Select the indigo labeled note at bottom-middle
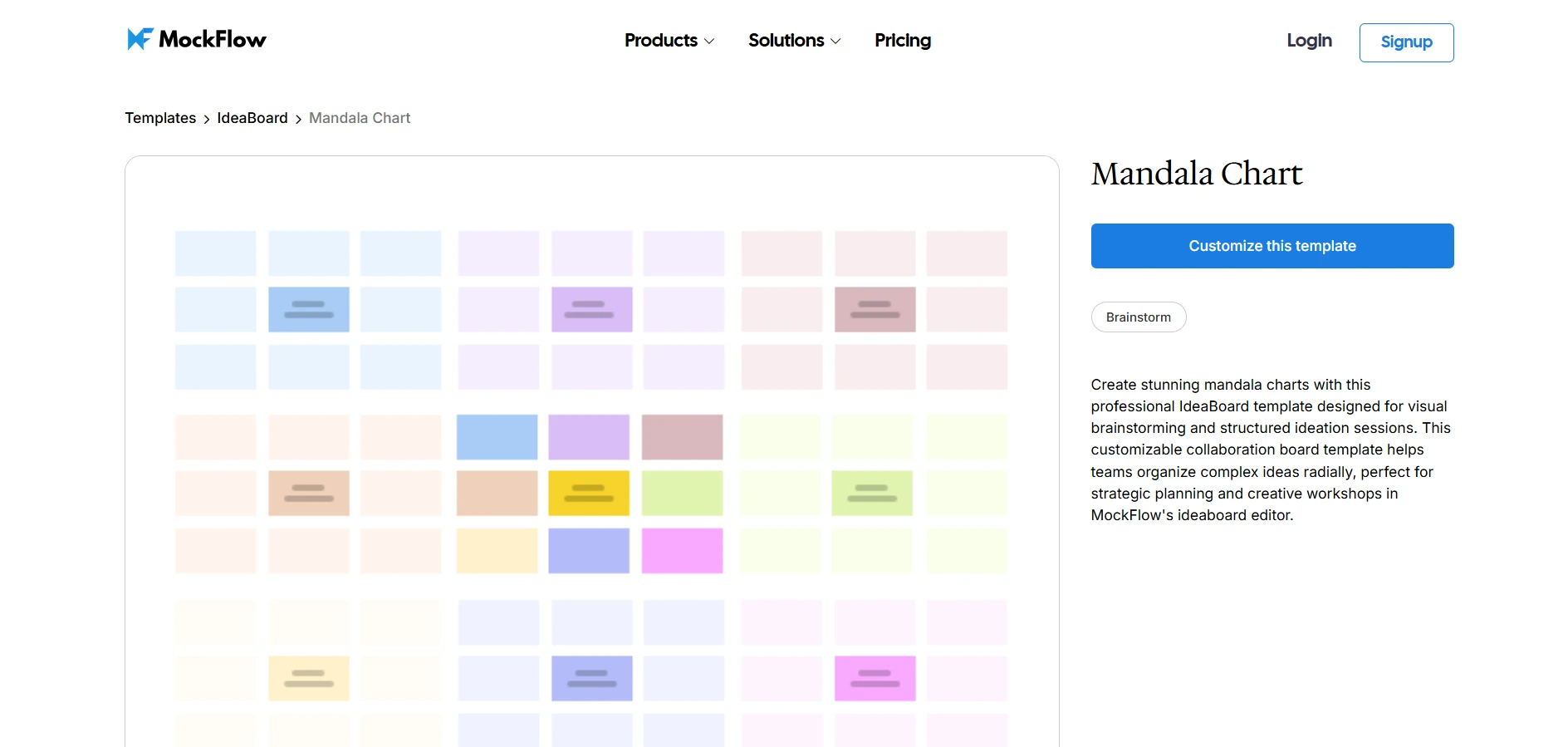This screenshot has width=1568, height=747. click(x=591, y=678)
